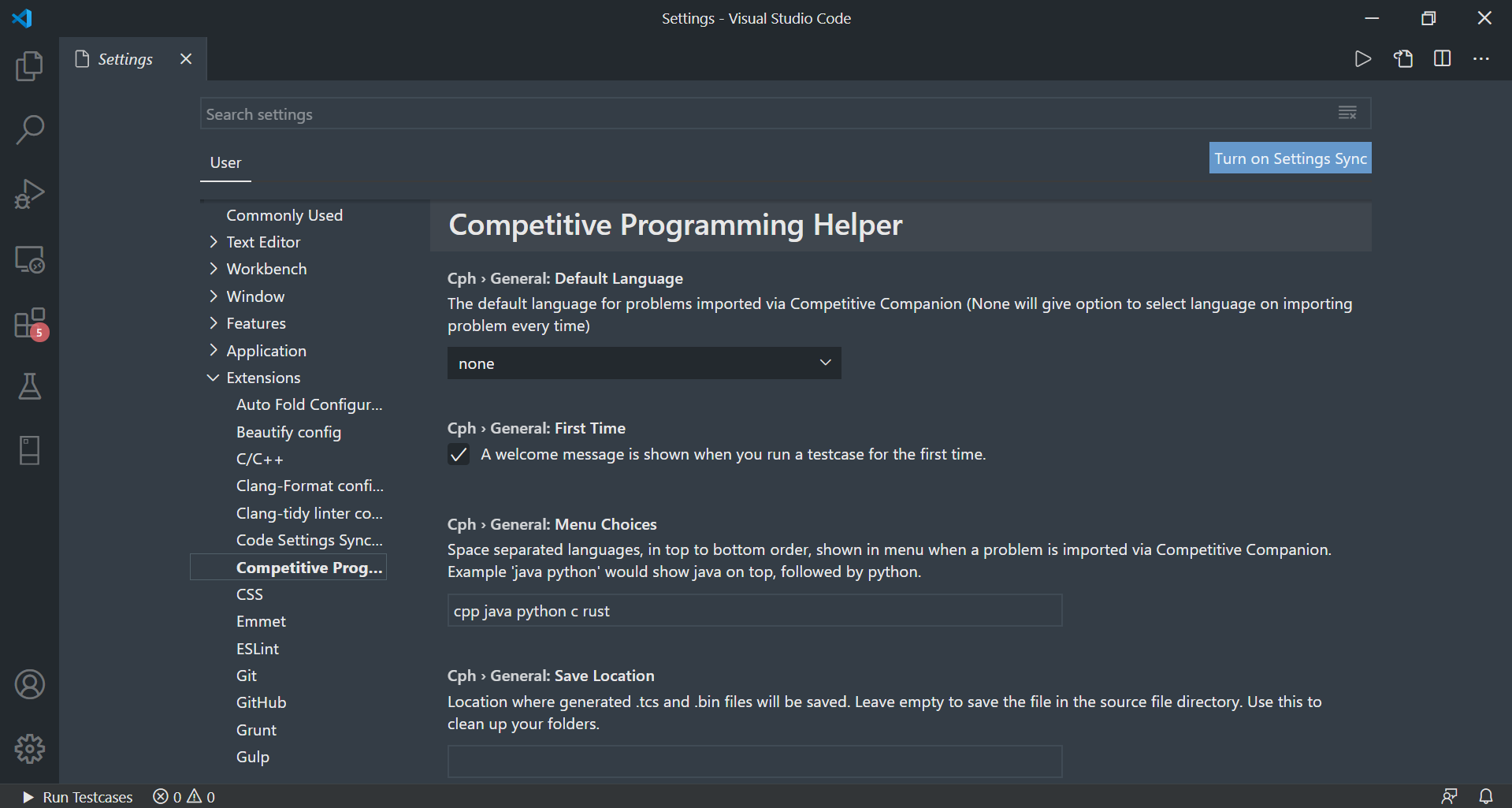Toggle the Cph First Time checkbox
The image size is (1512, 808).
(459, 455)
